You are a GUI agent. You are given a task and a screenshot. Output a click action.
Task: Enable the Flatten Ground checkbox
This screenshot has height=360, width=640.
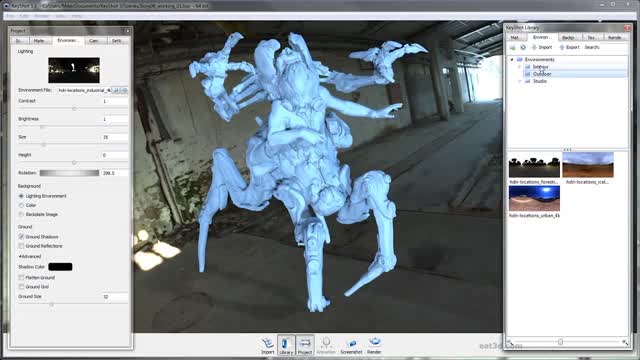tap(21, 278)
